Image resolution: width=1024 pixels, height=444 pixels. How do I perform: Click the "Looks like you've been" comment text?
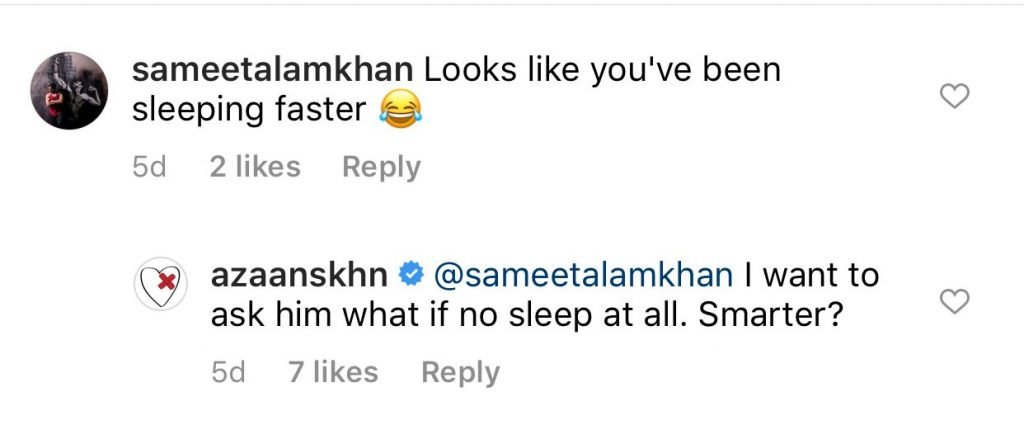click(601, 70)
